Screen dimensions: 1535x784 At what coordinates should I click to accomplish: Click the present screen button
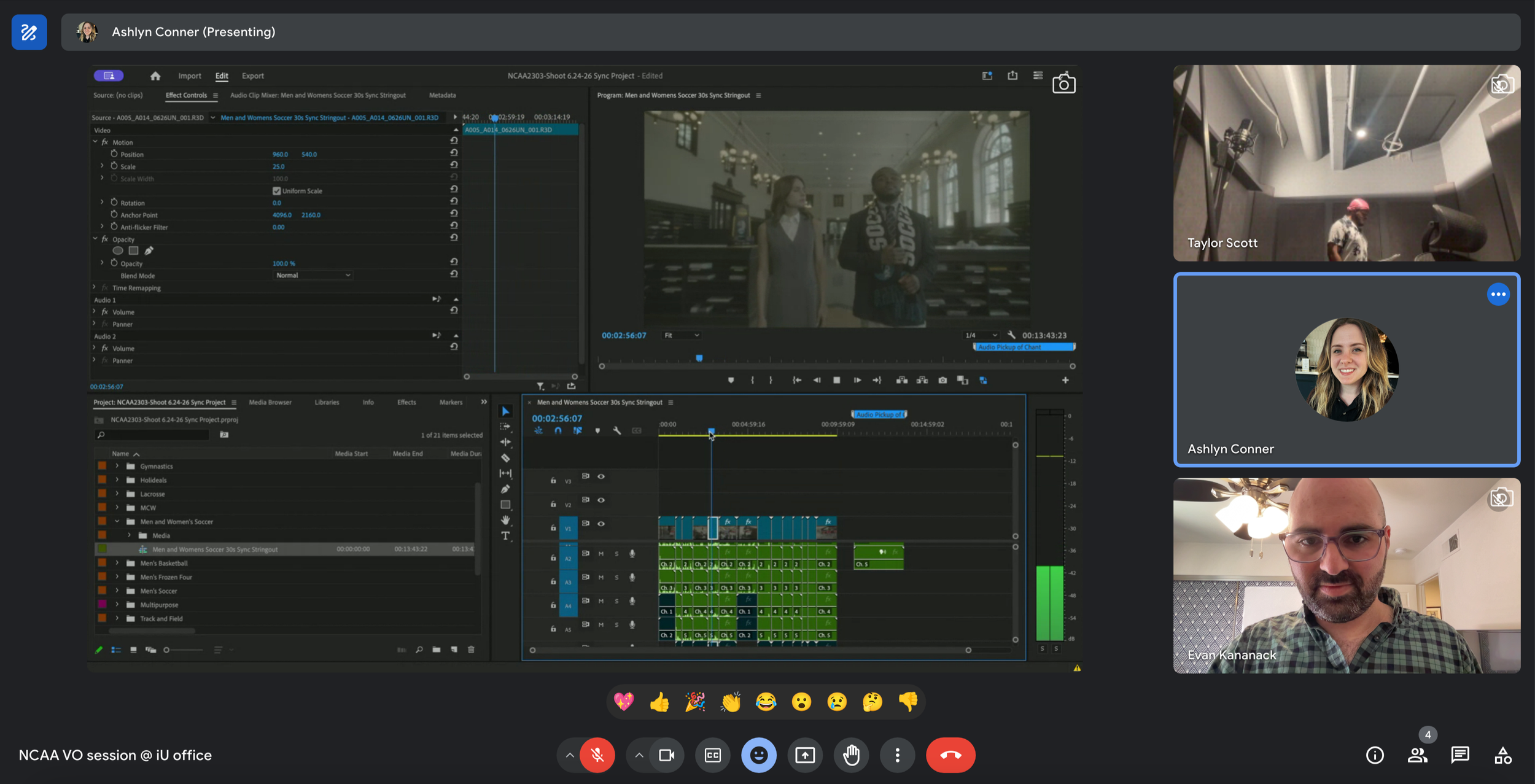(804, 755)
